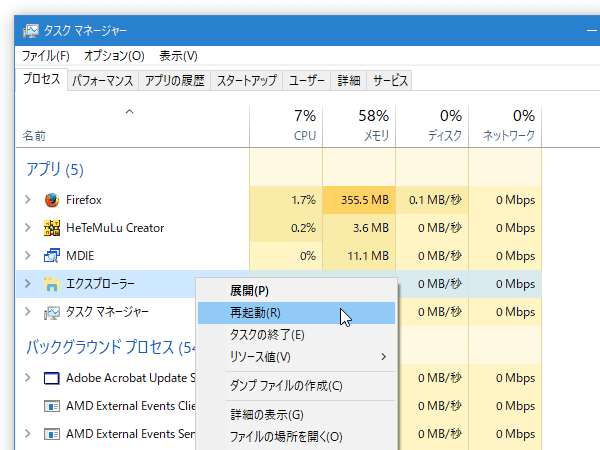Switch to the ユーザー tab
This screenshot has height=450, width=600.
pos(307,80)
